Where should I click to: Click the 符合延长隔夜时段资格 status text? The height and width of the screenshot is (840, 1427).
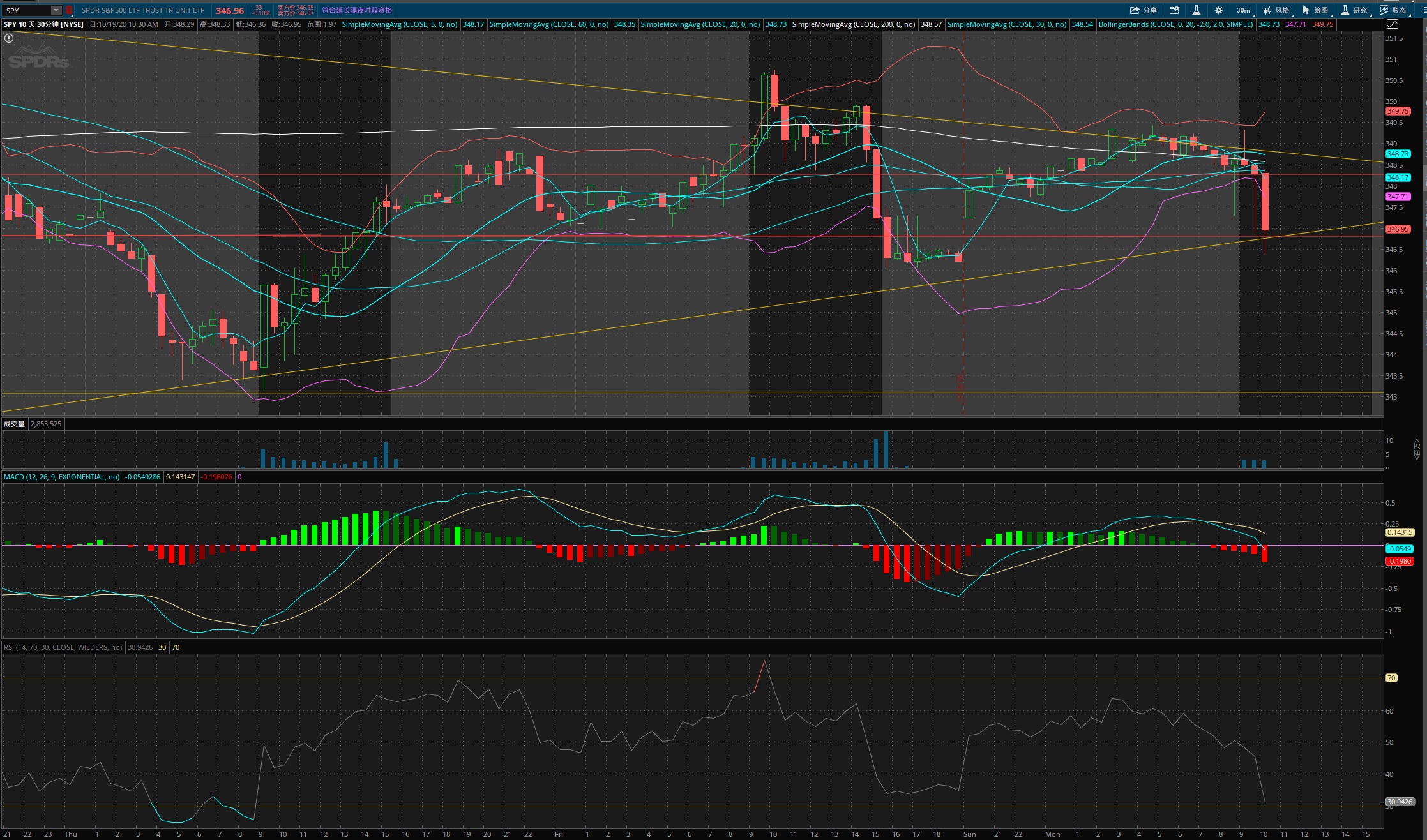pos(357,10)
